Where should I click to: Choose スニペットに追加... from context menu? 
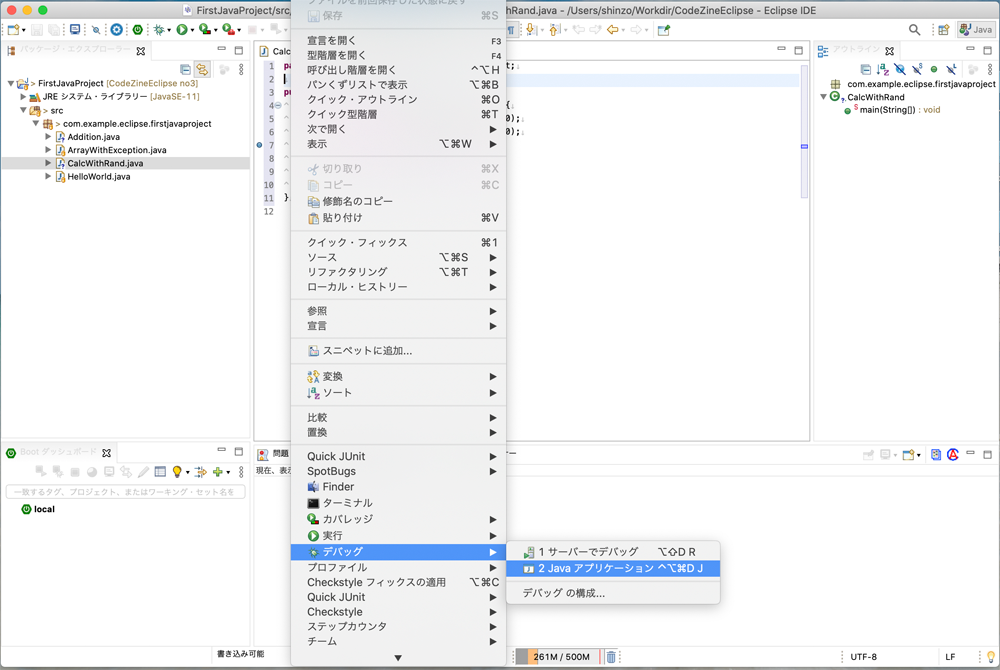click(398, 351)
